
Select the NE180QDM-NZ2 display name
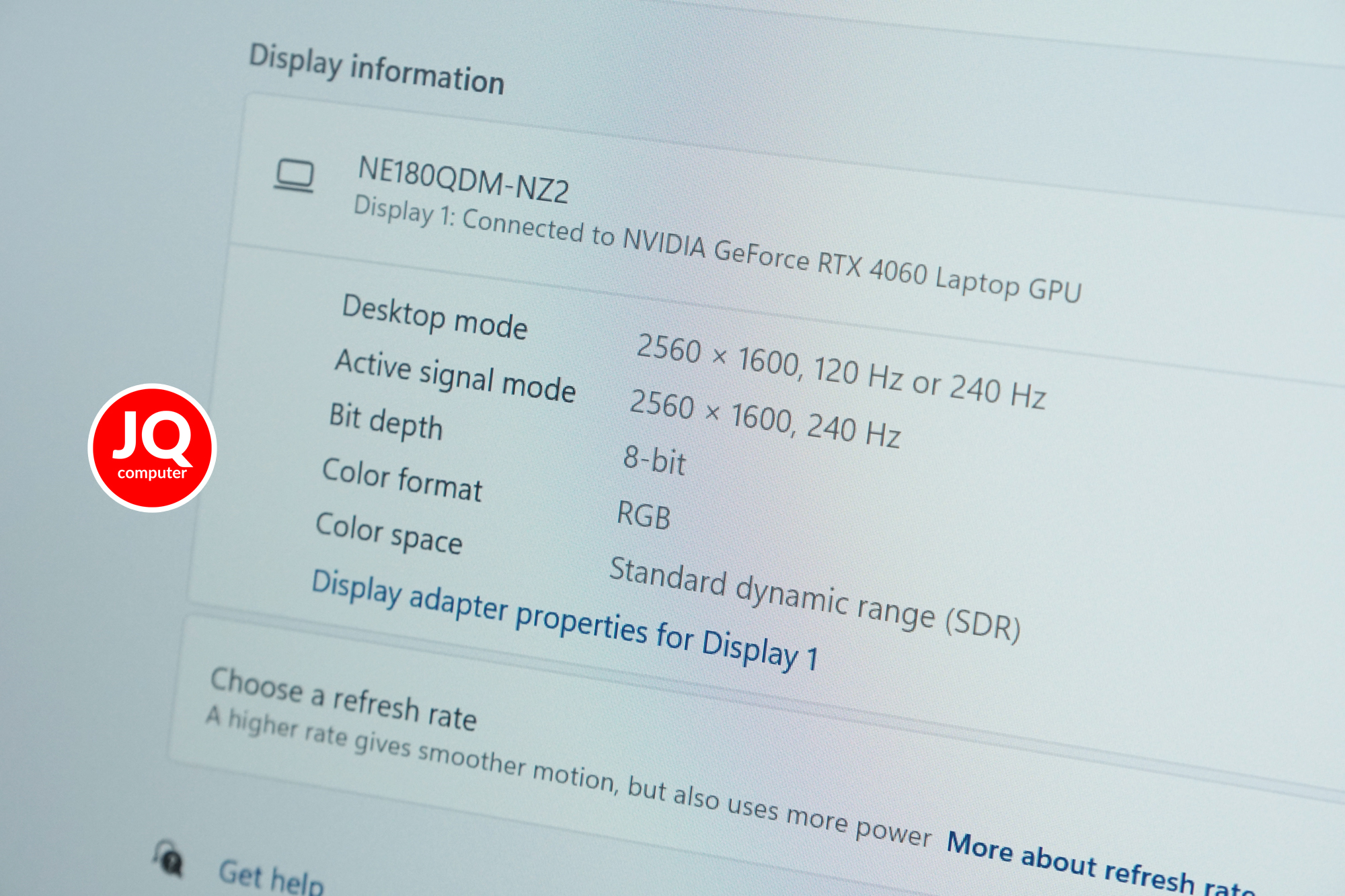[x=463, y=179]
